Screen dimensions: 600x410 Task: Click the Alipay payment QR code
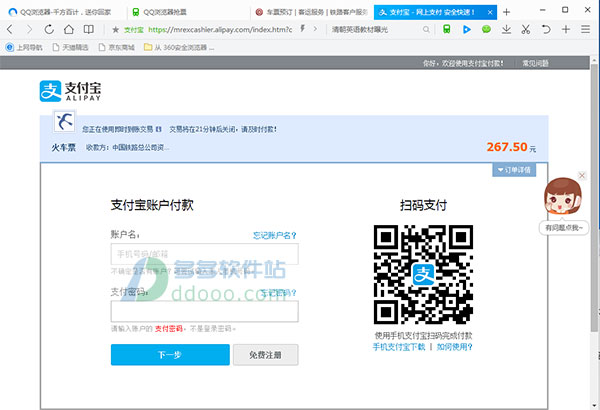(x=423, y=274)
